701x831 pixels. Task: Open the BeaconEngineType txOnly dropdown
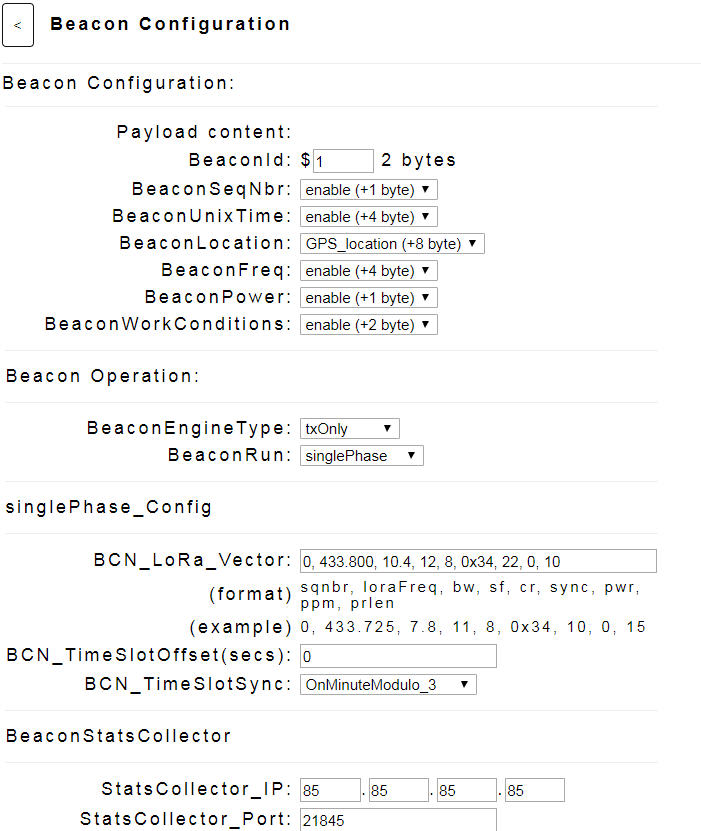point(350,429)
